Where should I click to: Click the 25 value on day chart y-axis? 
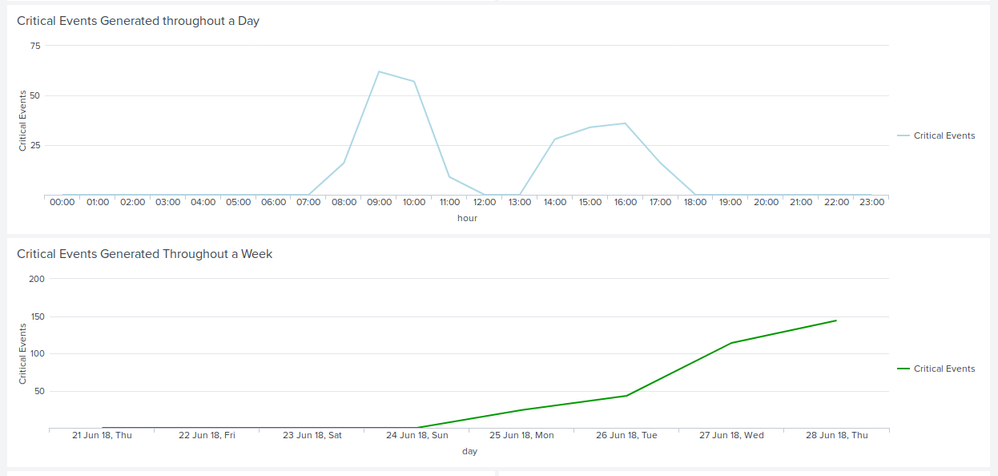click(x=34, y=145)
